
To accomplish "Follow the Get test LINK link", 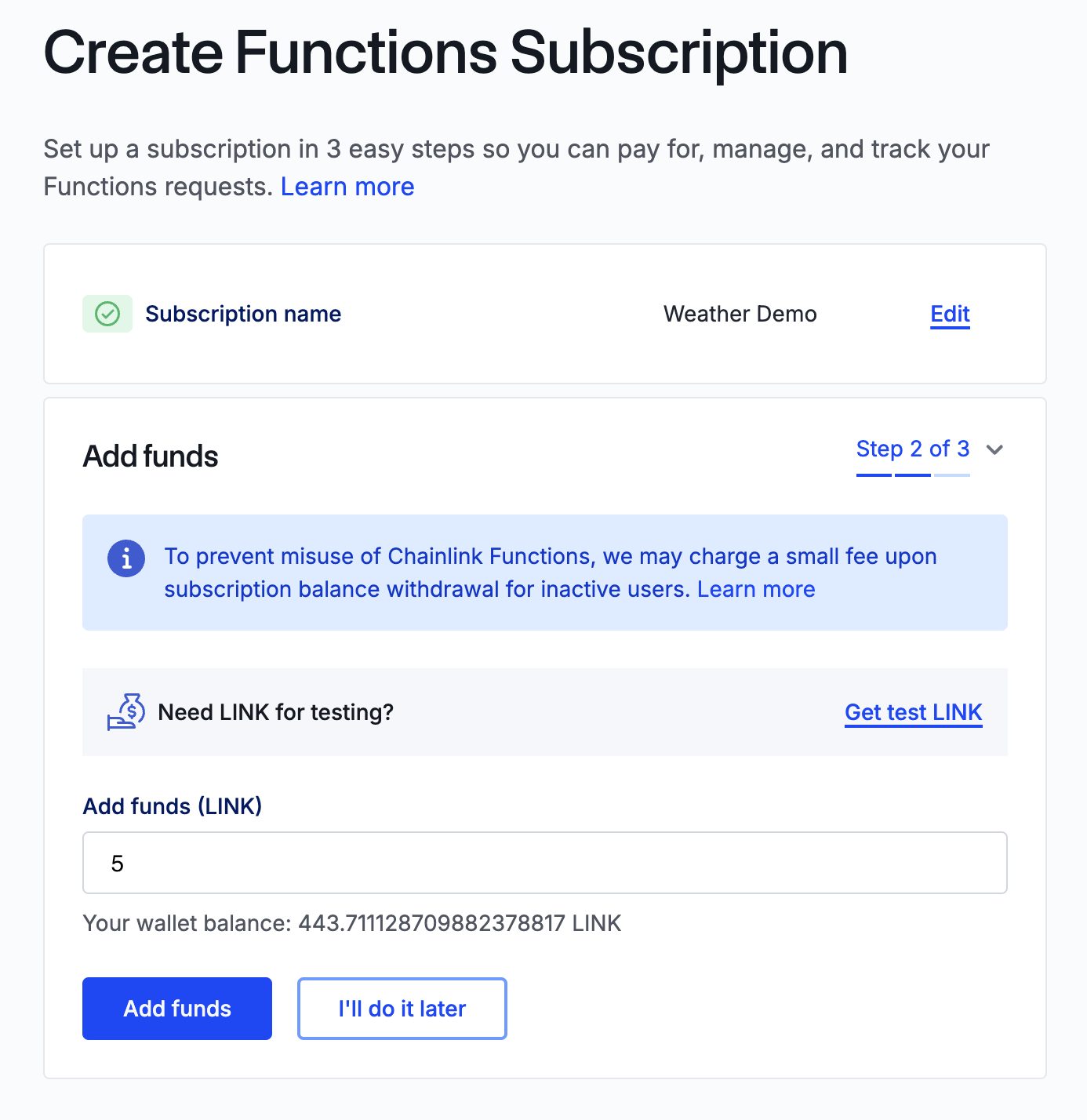I will coord(913,712).
